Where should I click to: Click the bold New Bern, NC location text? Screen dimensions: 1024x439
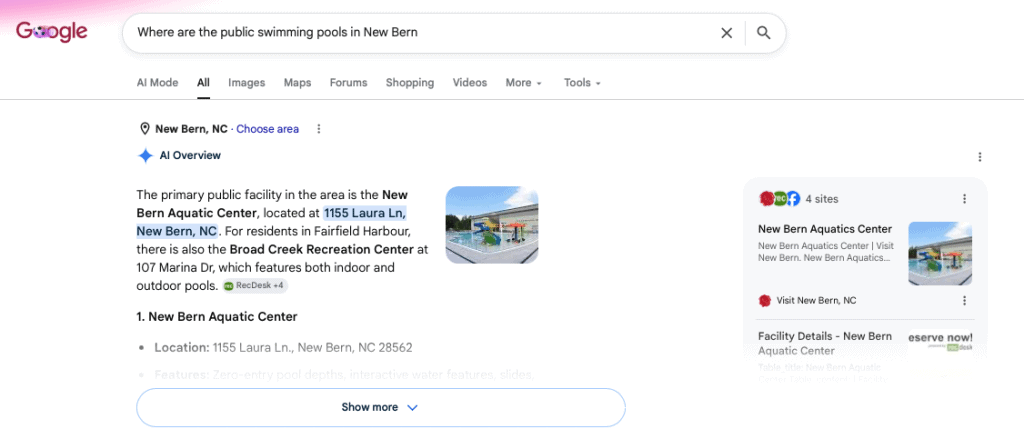click(191, 129)
